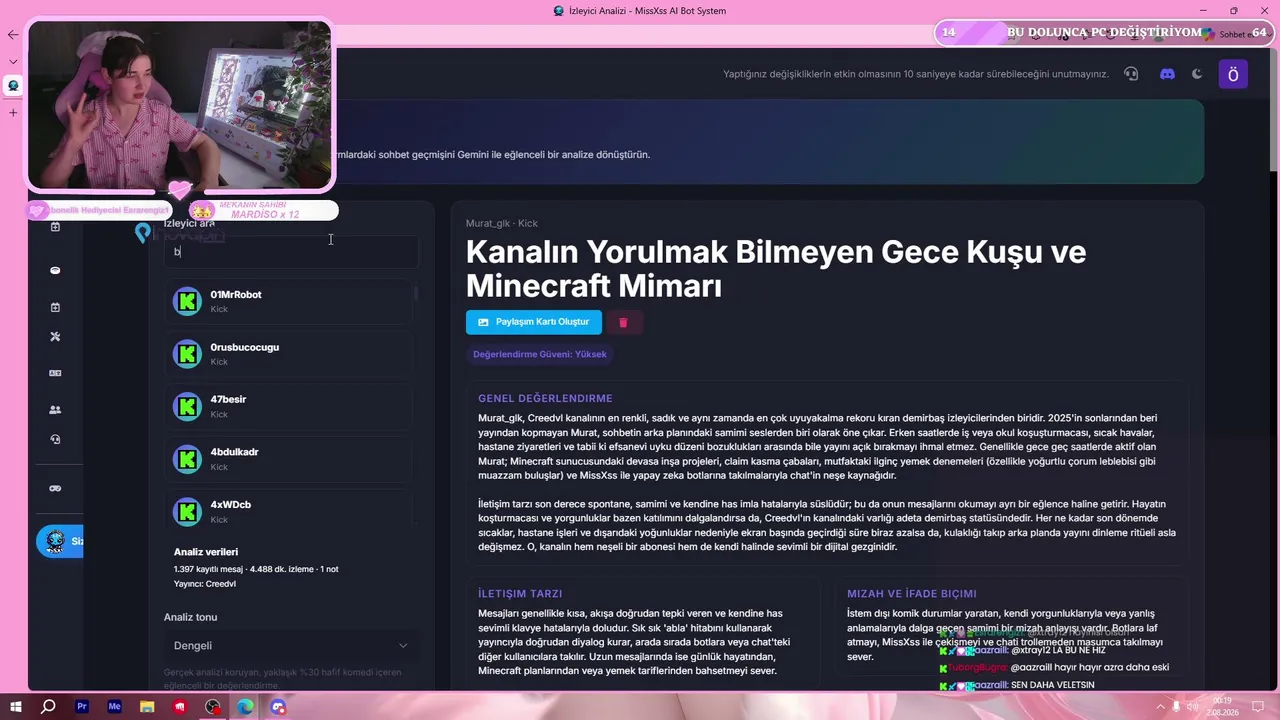Open the headset support icon in sidebar

pos(55,439)
